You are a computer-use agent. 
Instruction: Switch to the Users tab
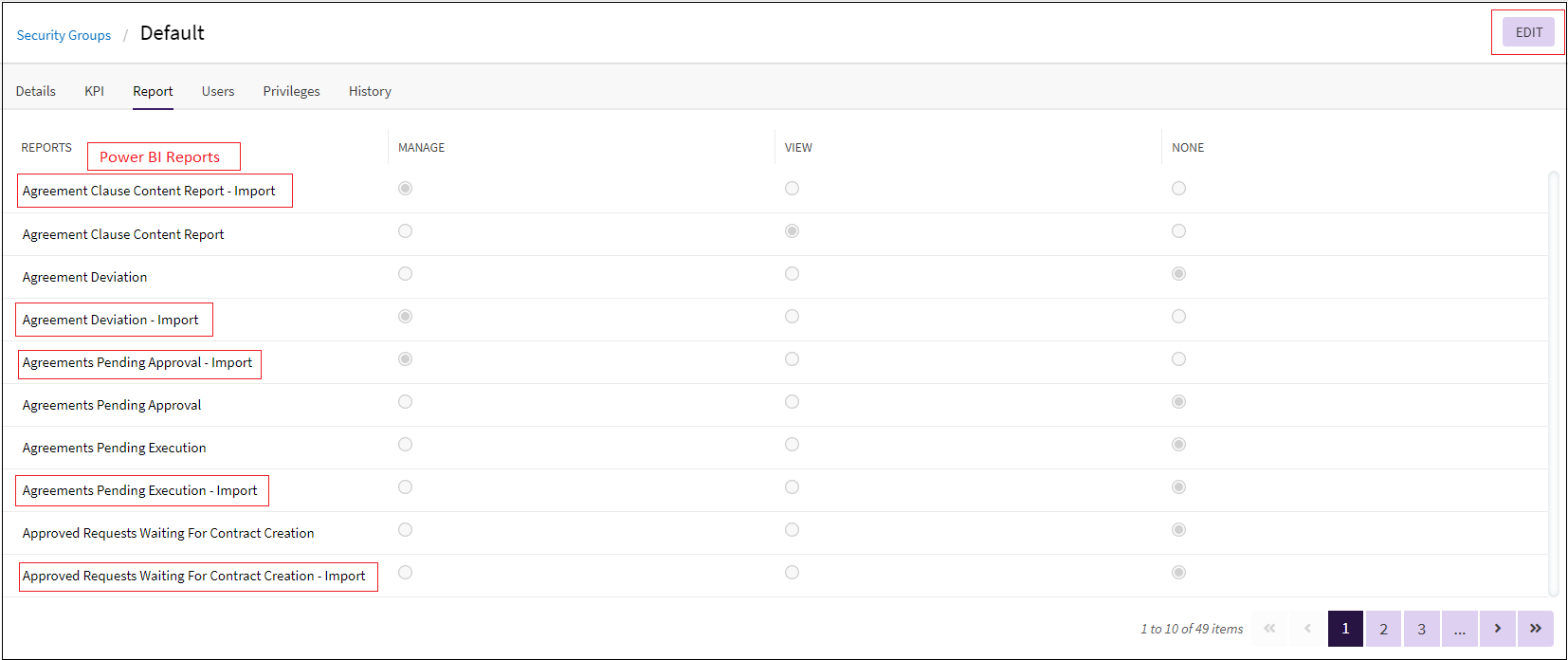coord(218,91)
